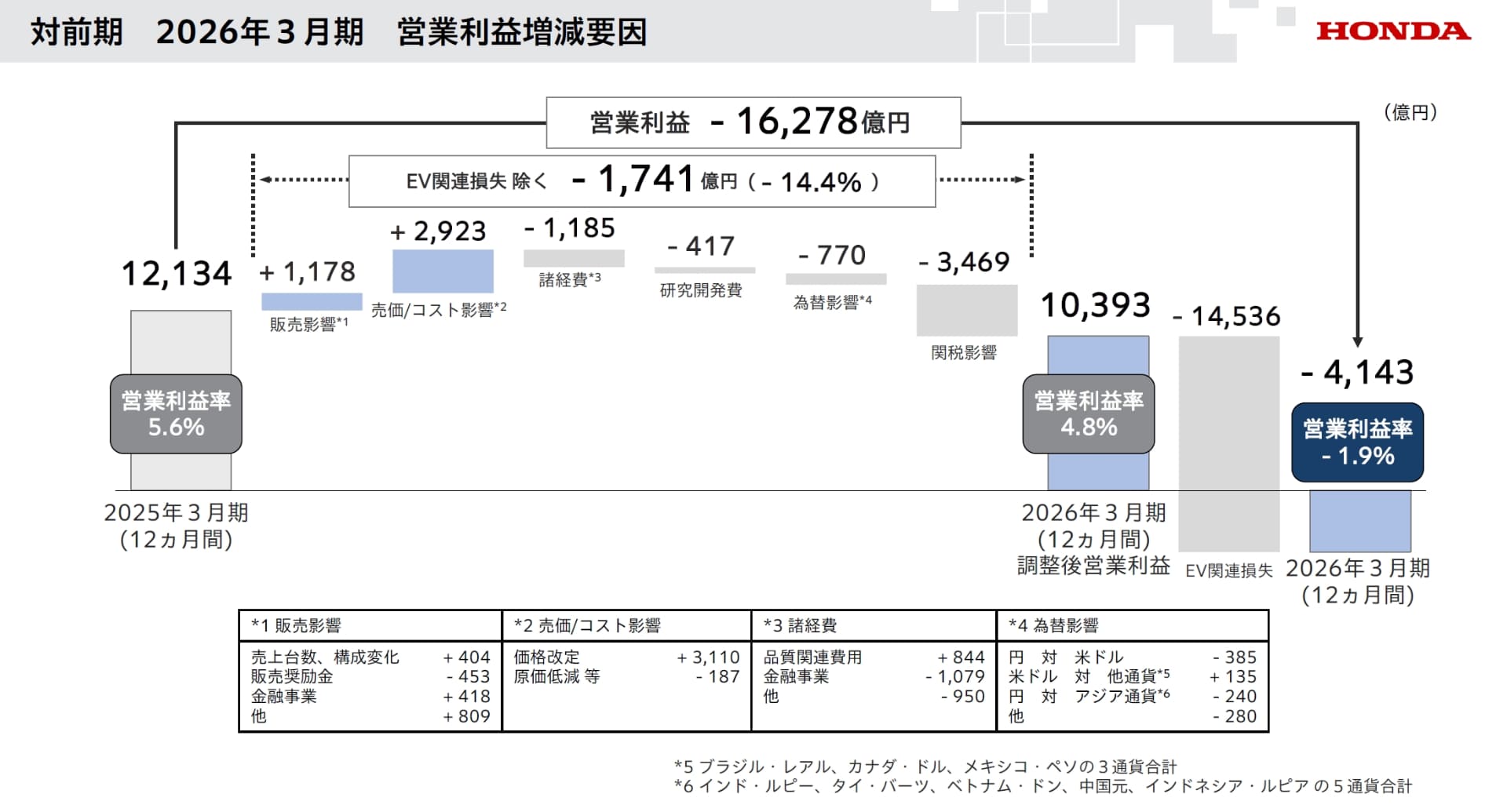Click the 価格改定 row label
Image resolution: width=1507 pixels, height=812 pixels.
[x=546, y=657]
